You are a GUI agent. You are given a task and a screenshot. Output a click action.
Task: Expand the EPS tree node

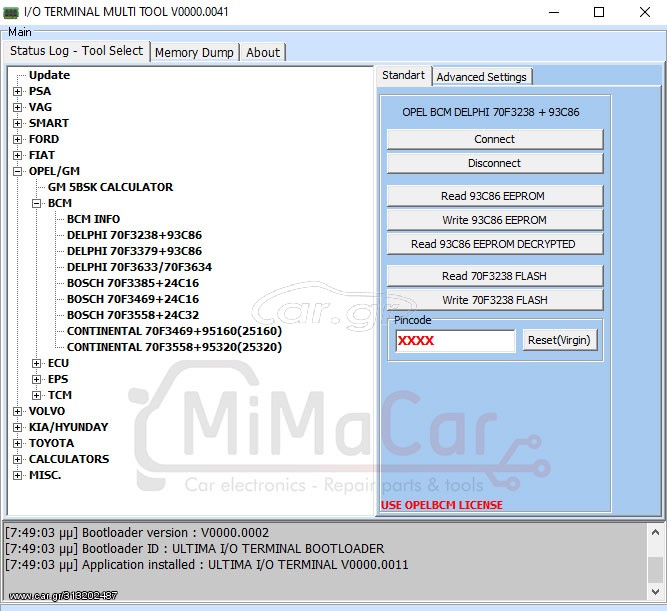(x=37, y=380)
